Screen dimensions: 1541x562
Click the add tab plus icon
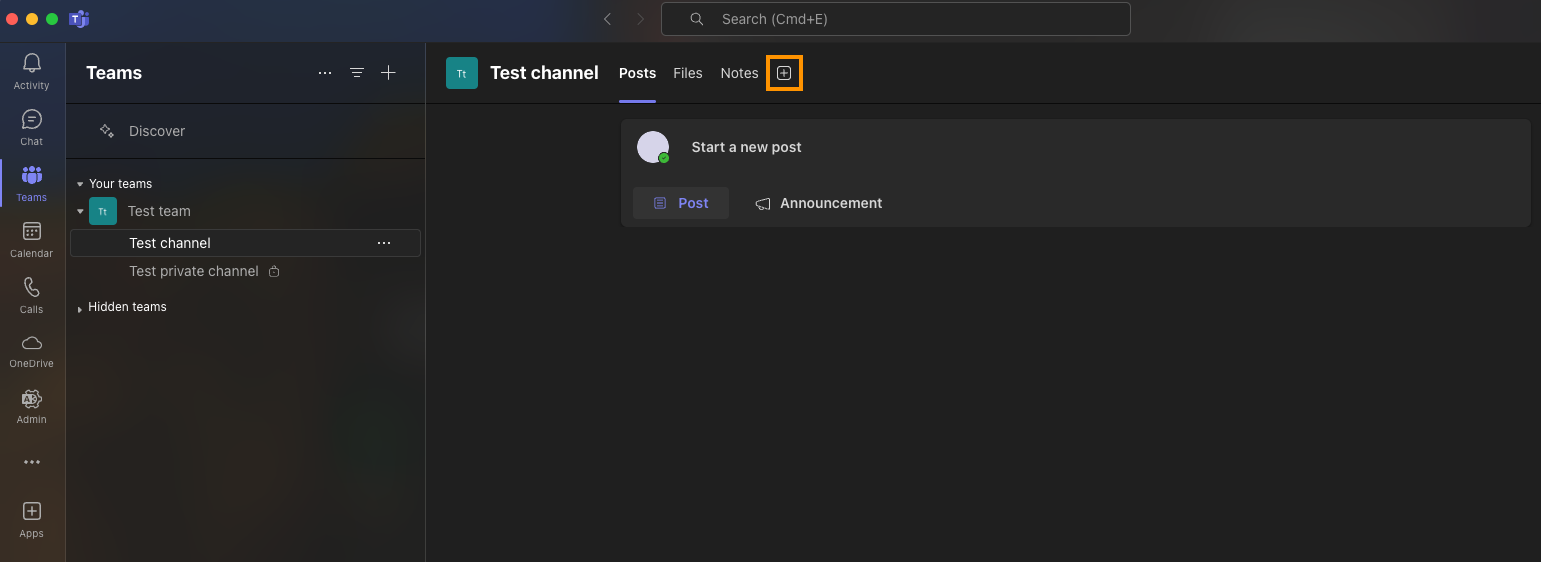(784, 73)
